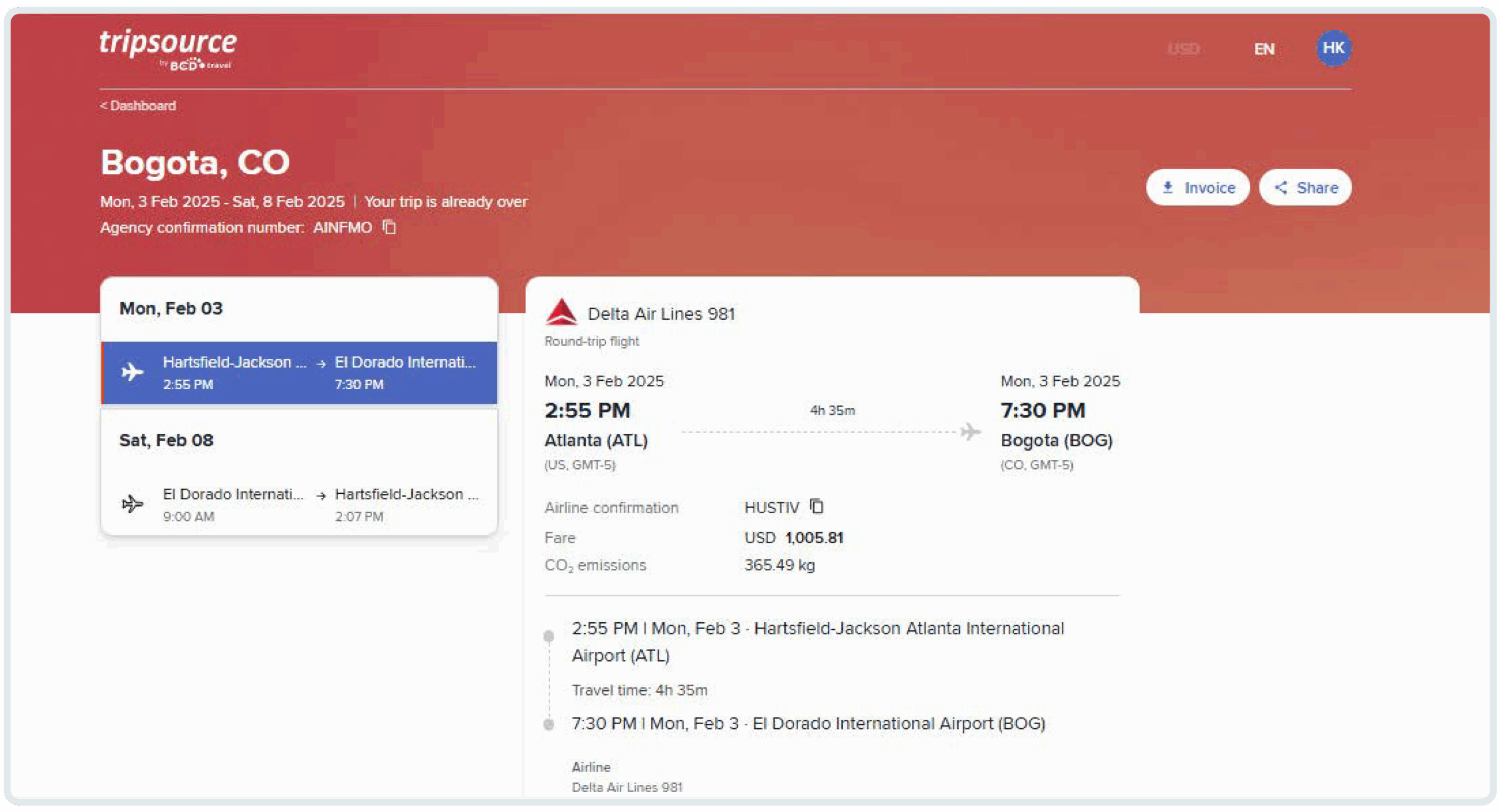Click the CO₂ emissions label
1500x812 pixels.
[595, 565]
